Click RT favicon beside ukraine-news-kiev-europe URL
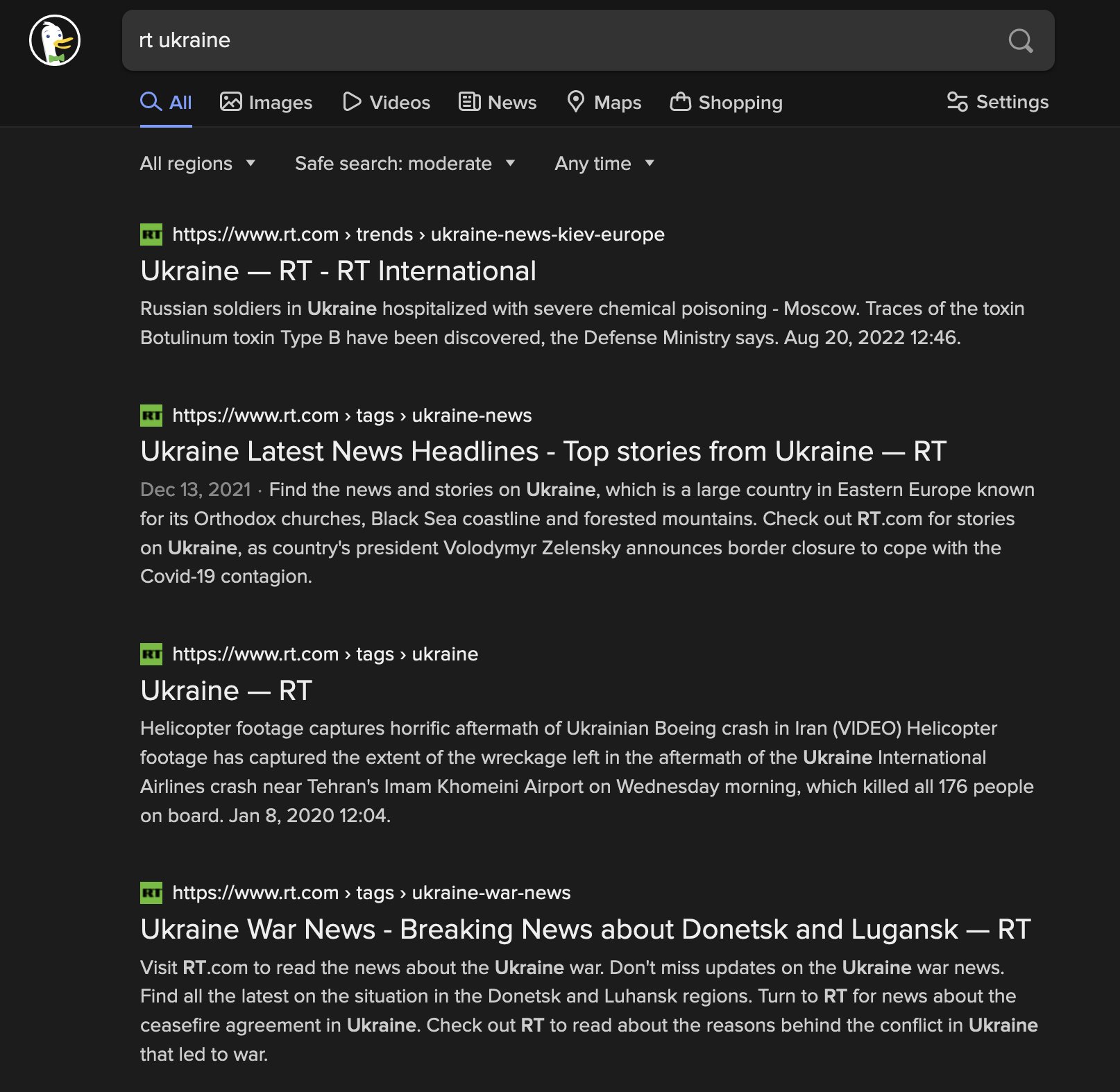The height and width of the screenshot is (1092, 1120). pos(151,234)
